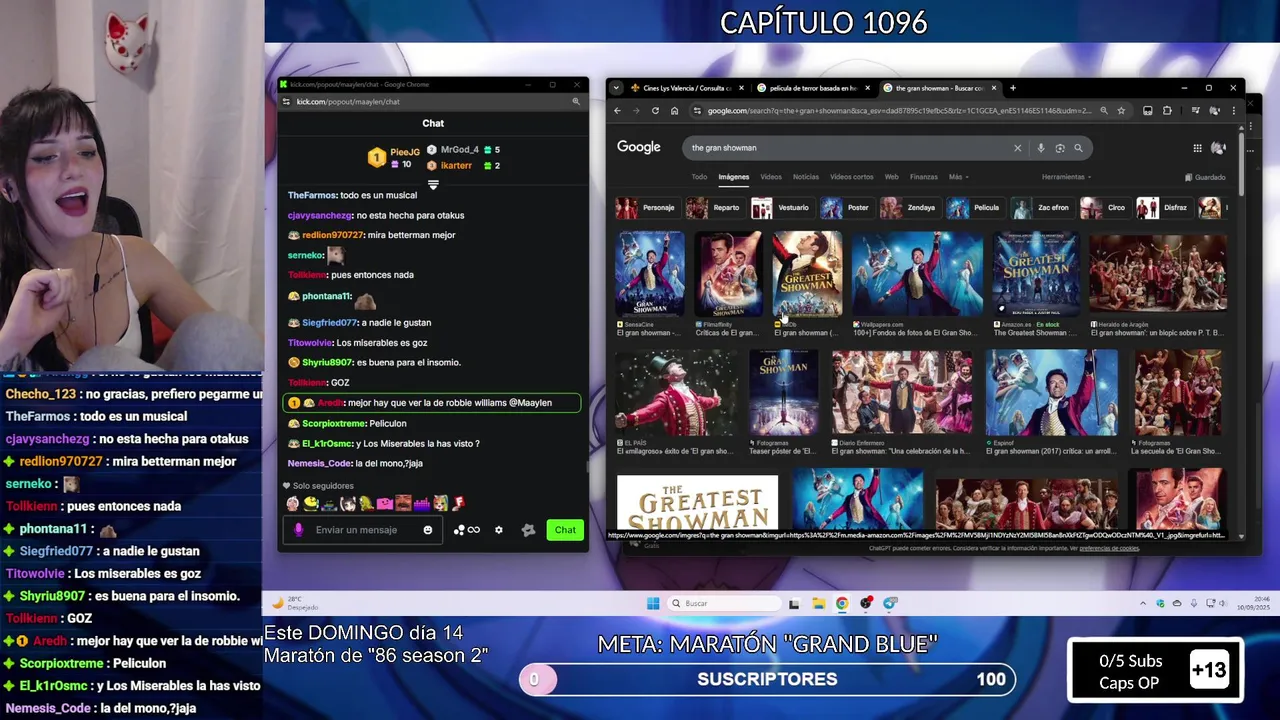Switch to the Todo results tab

pyautogui.click(x=699, y=177)
